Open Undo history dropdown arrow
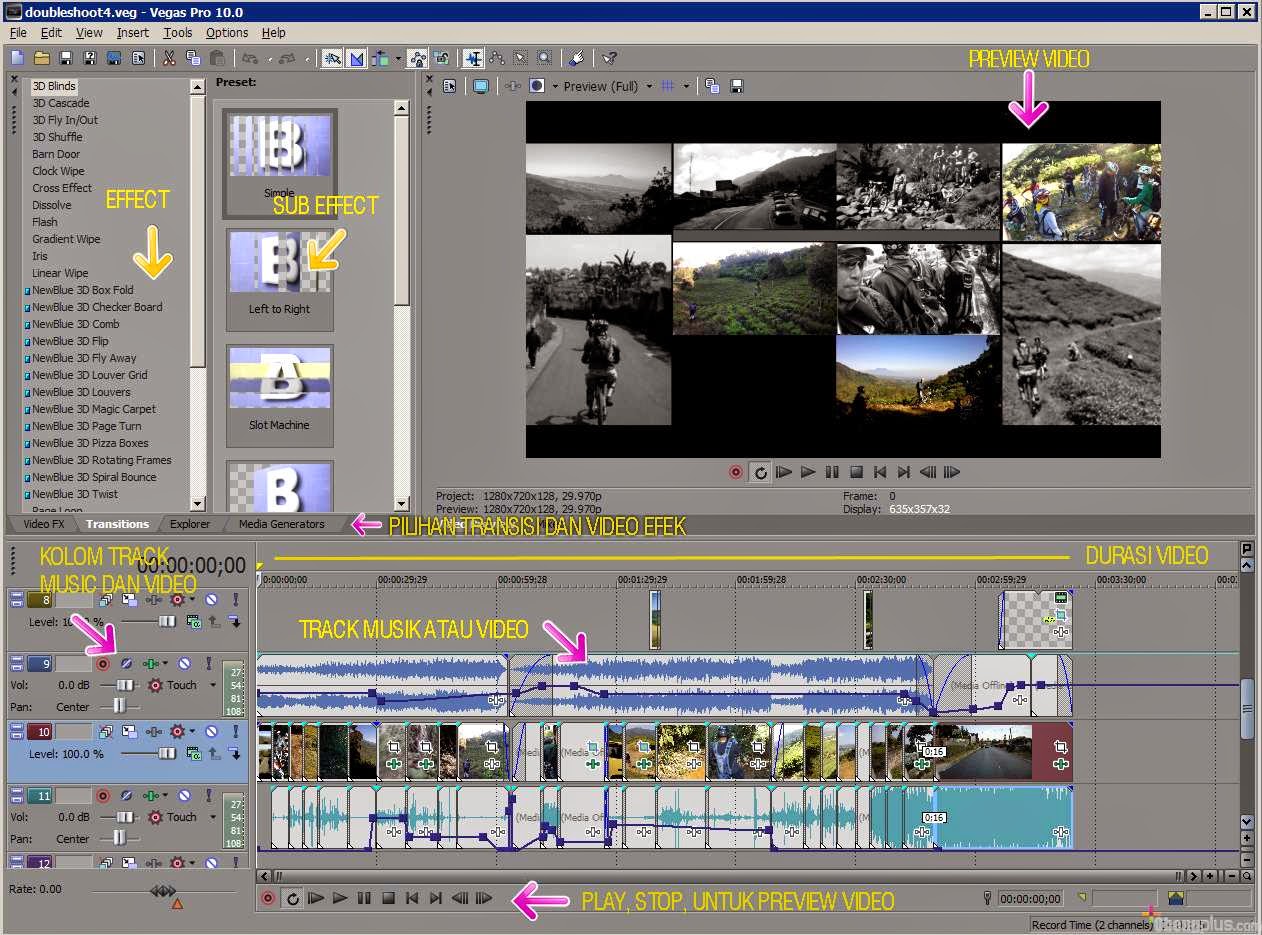The width and height of the screenshot is (1262, 935). pos(270,58)
